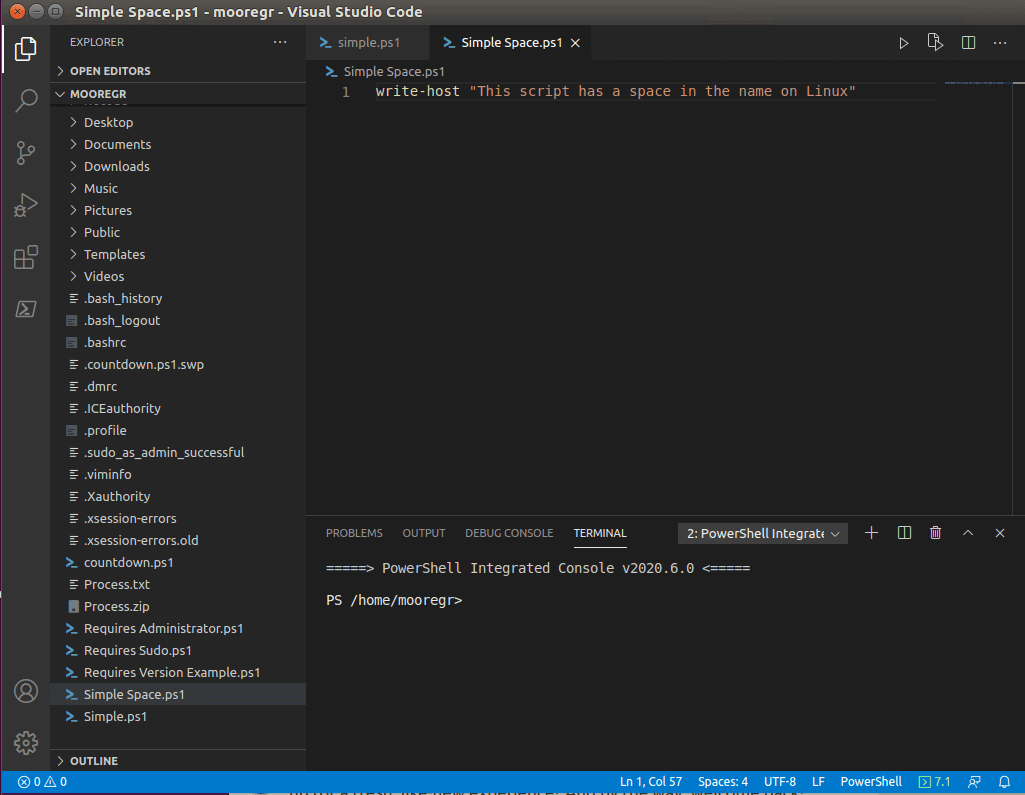The image size is (1025, 795).
Task: Expand the Documents folder
Action: (178, 144)
